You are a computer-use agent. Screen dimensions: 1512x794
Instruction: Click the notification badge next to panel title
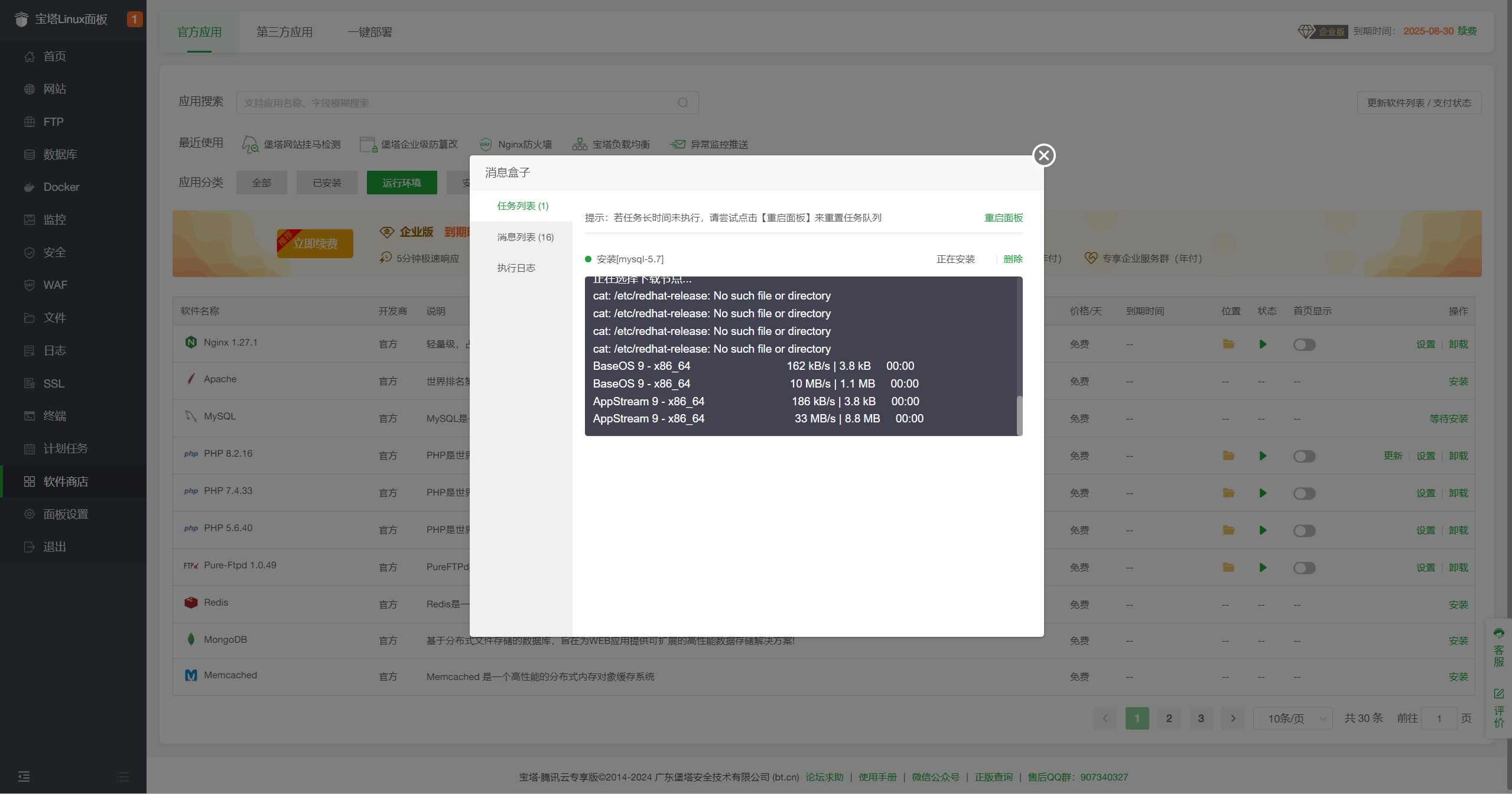pos(134,19)
